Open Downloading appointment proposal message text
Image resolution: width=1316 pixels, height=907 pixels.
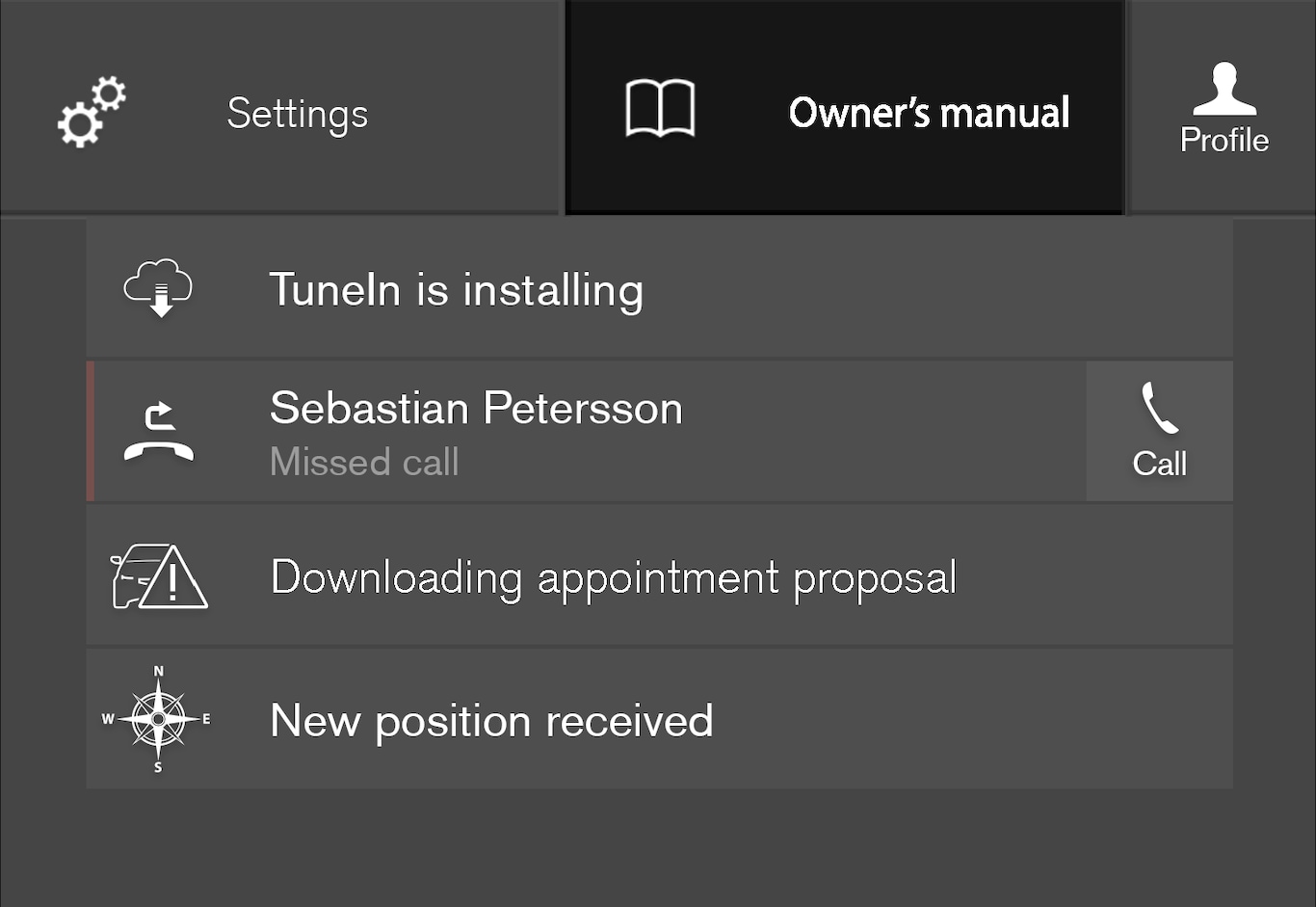[x=614, y=578]
